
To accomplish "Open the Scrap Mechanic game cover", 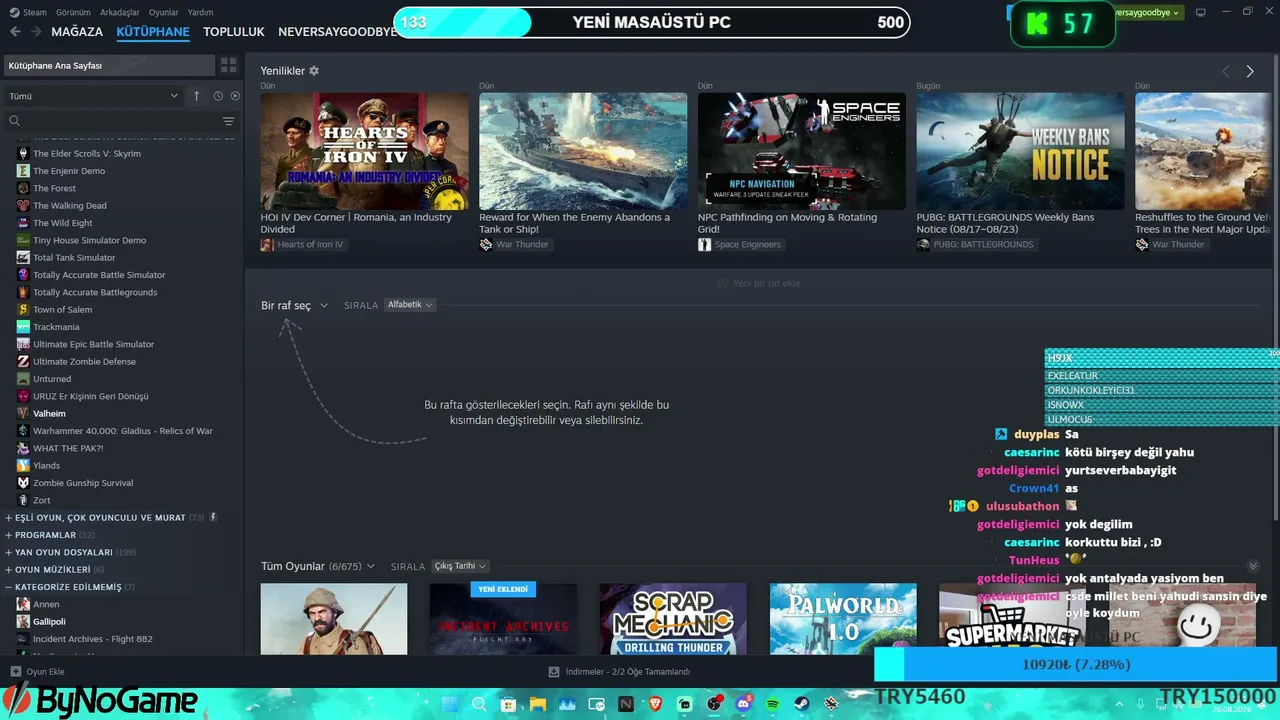I will tap(673, 619).
